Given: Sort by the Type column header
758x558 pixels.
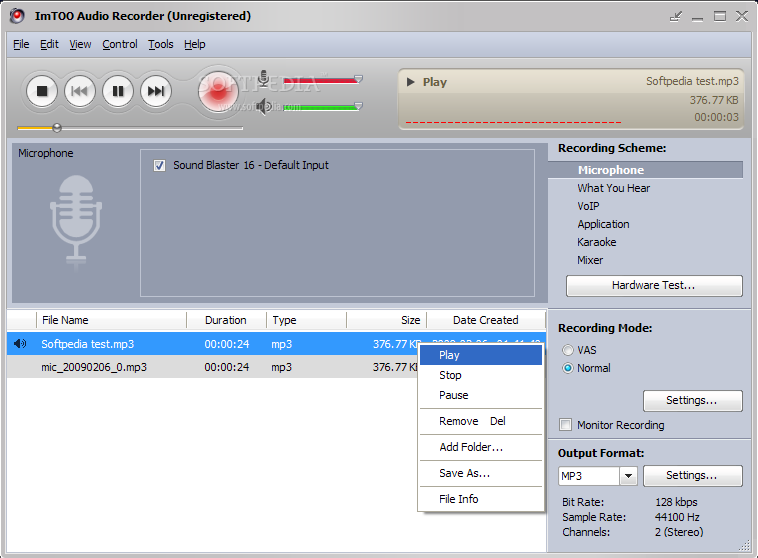Looking at the screenshot, I should (306, 320).
